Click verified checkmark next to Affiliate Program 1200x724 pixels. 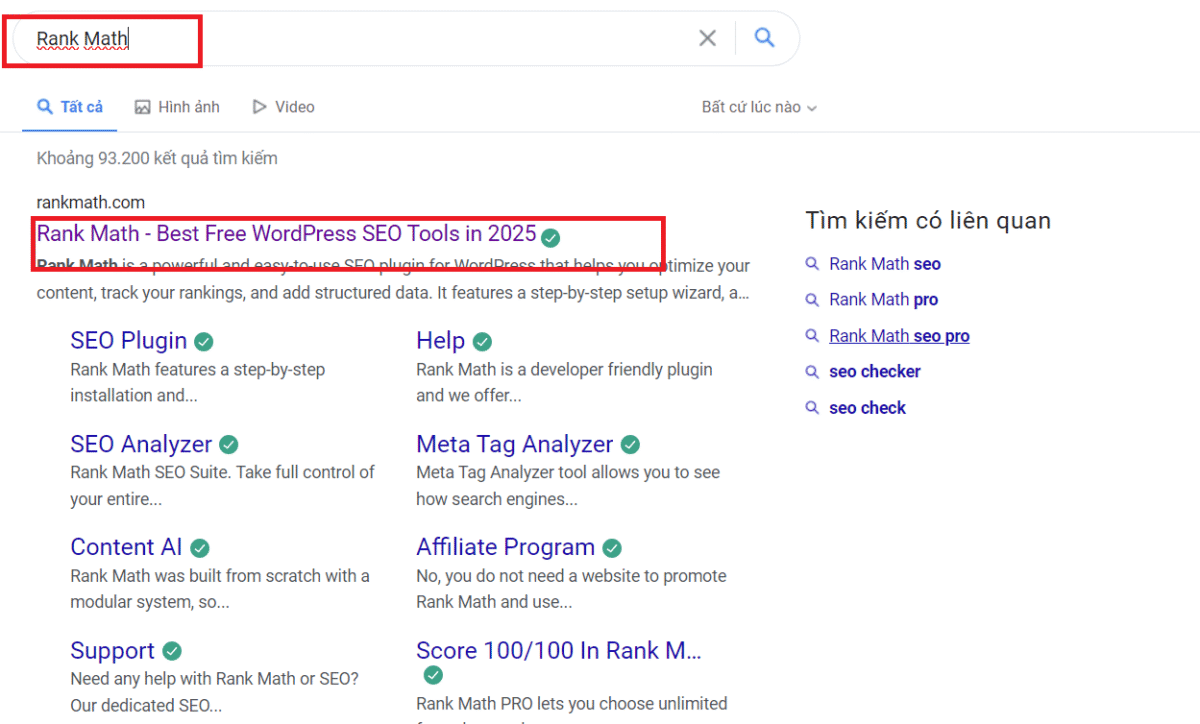612,548
